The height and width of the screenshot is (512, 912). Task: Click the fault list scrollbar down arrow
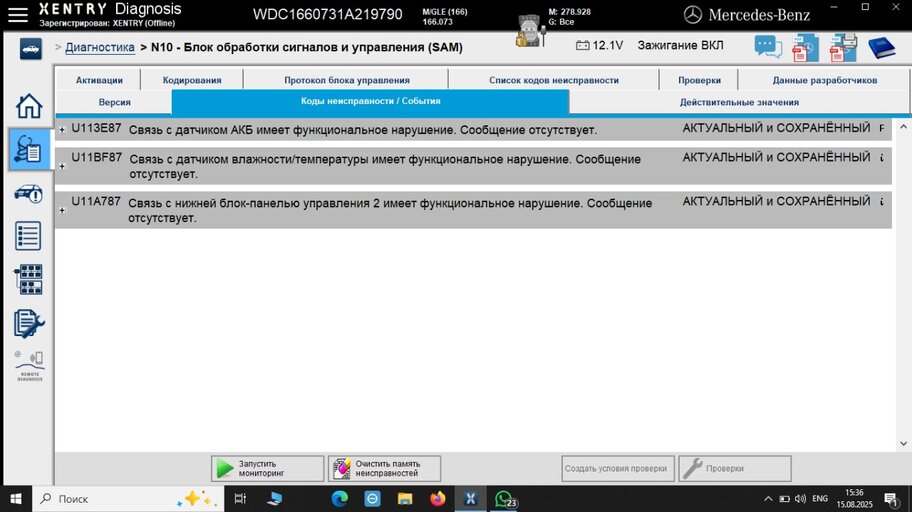point(903,443)
